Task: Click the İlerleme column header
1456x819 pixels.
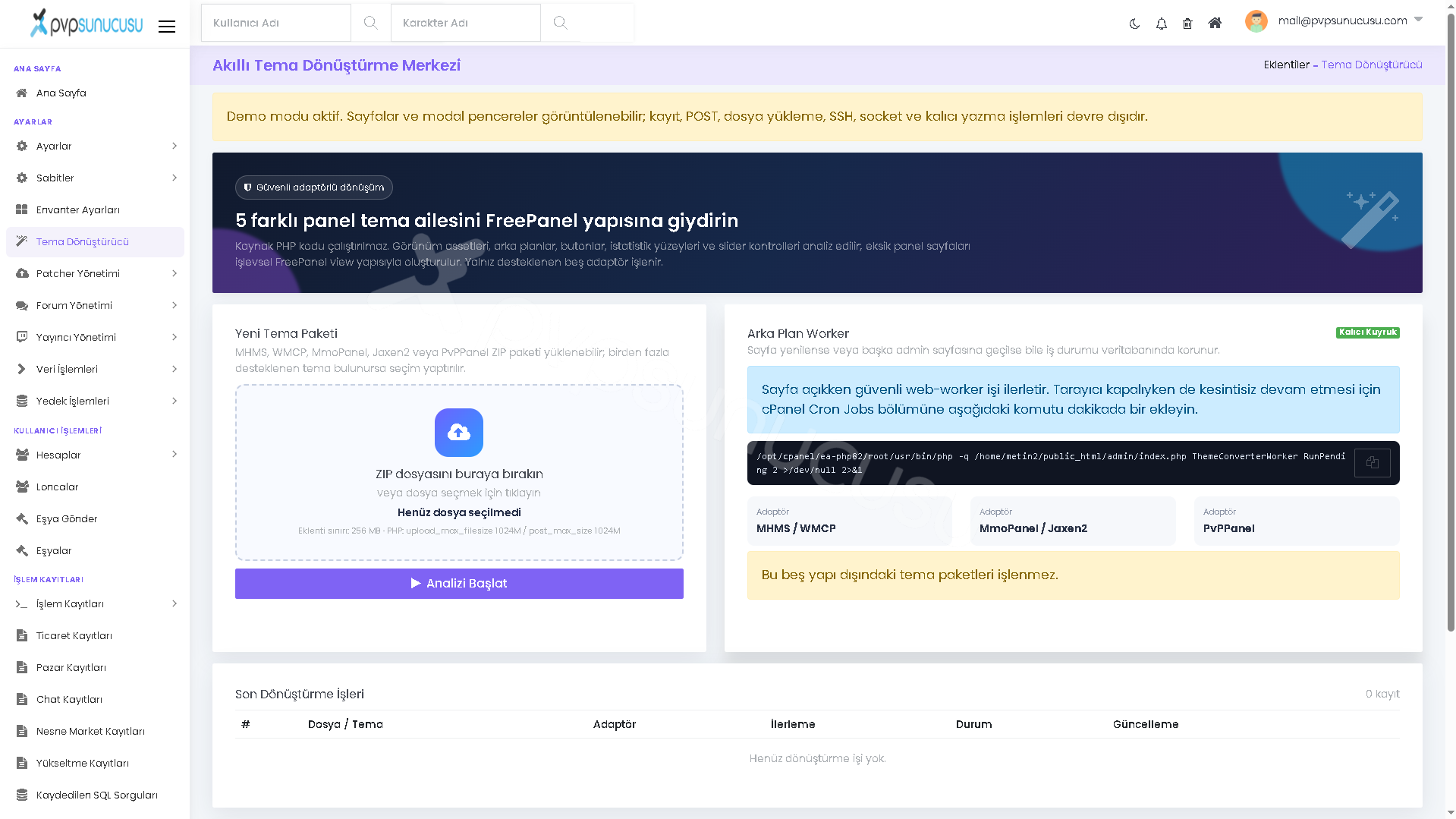Action: tap(793, 725)
